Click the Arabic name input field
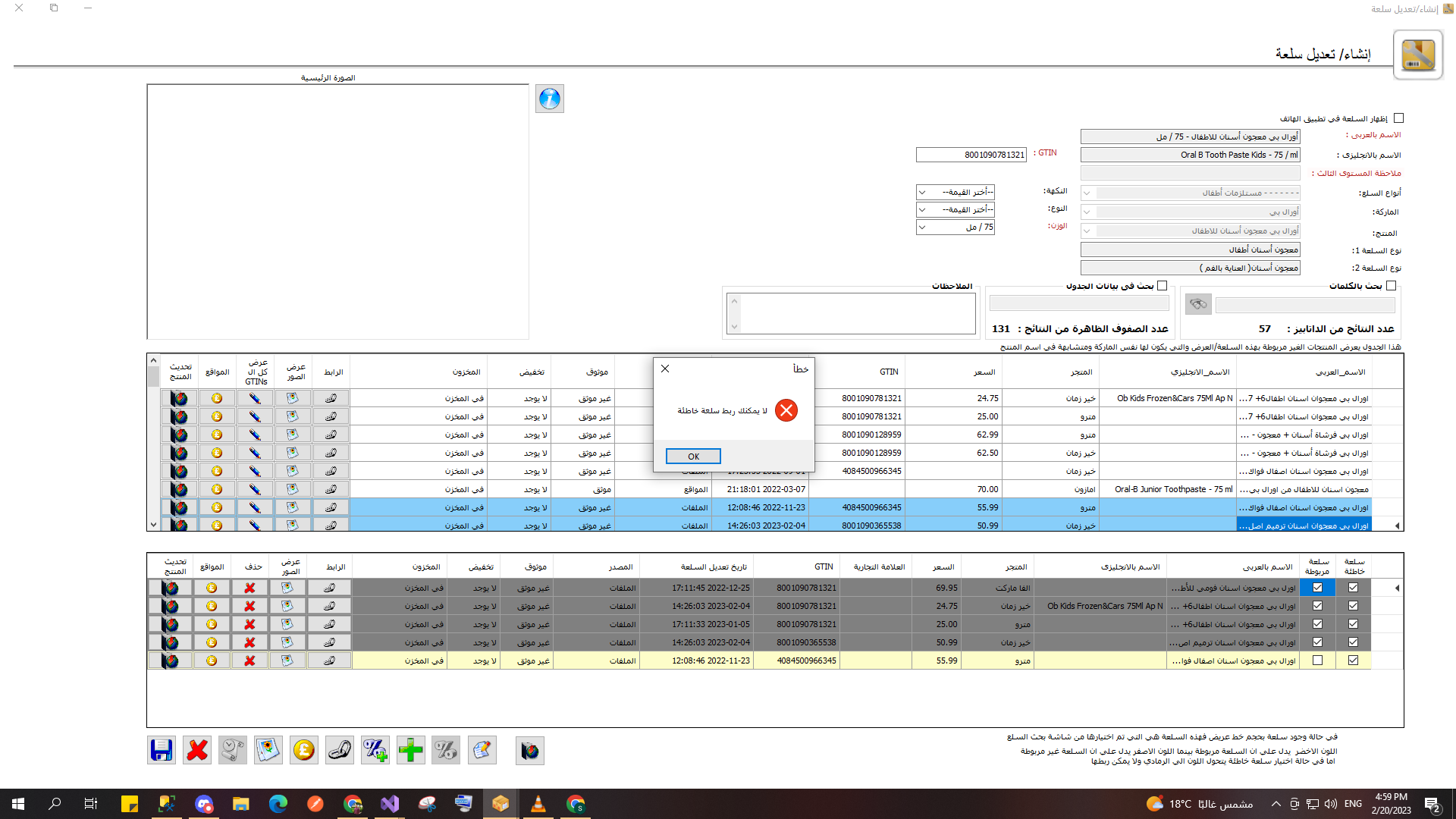 pyautogui.click(x=1190, y=136)
